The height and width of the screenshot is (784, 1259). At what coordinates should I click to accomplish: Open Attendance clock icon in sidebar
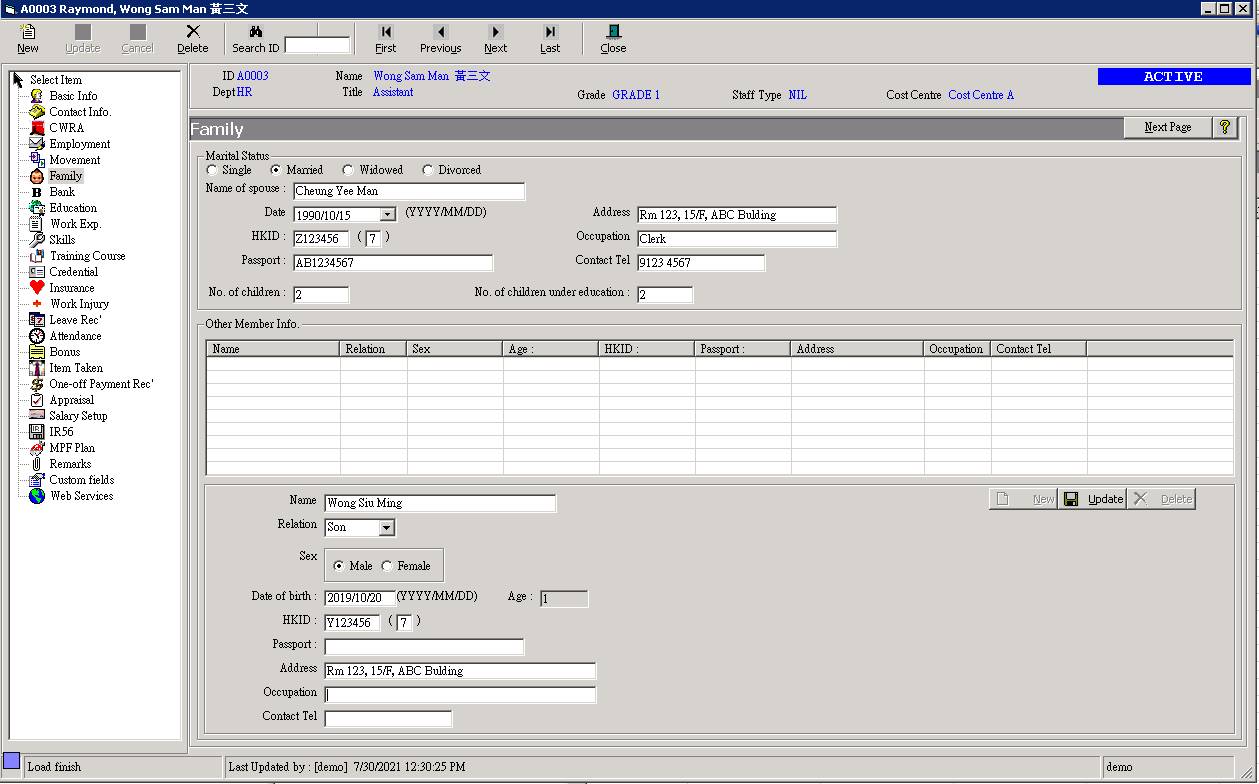click(x=37, y=336)
